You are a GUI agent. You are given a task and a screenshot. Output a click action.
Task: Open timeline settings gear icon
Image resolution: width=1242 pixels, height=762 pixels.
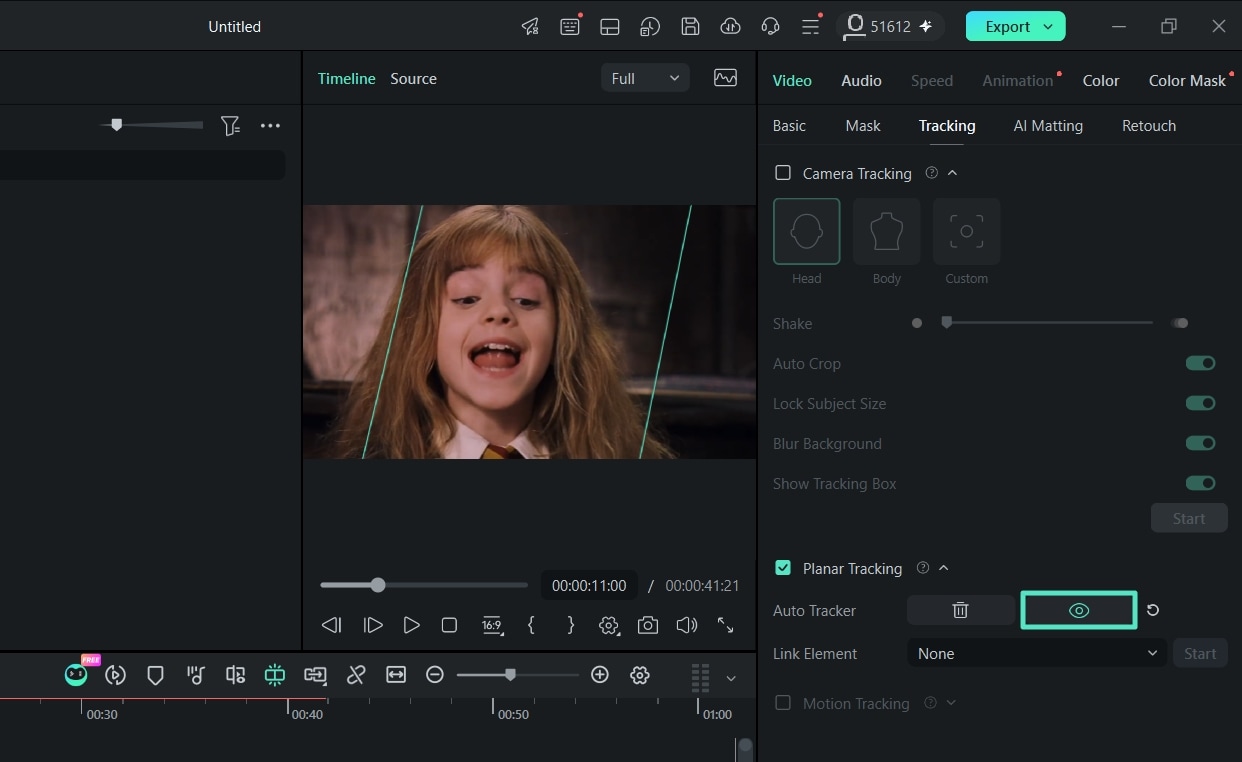640,675
